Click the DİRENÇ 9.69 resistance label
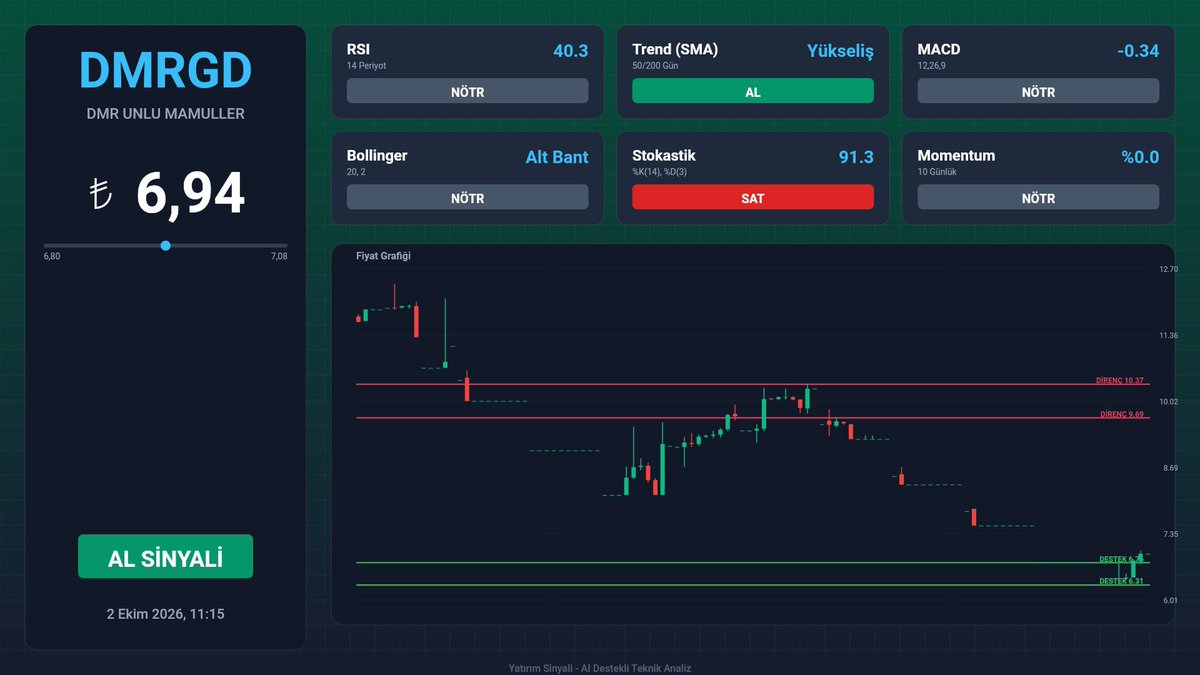The image size is (1200, 675). coord(1122,414)
